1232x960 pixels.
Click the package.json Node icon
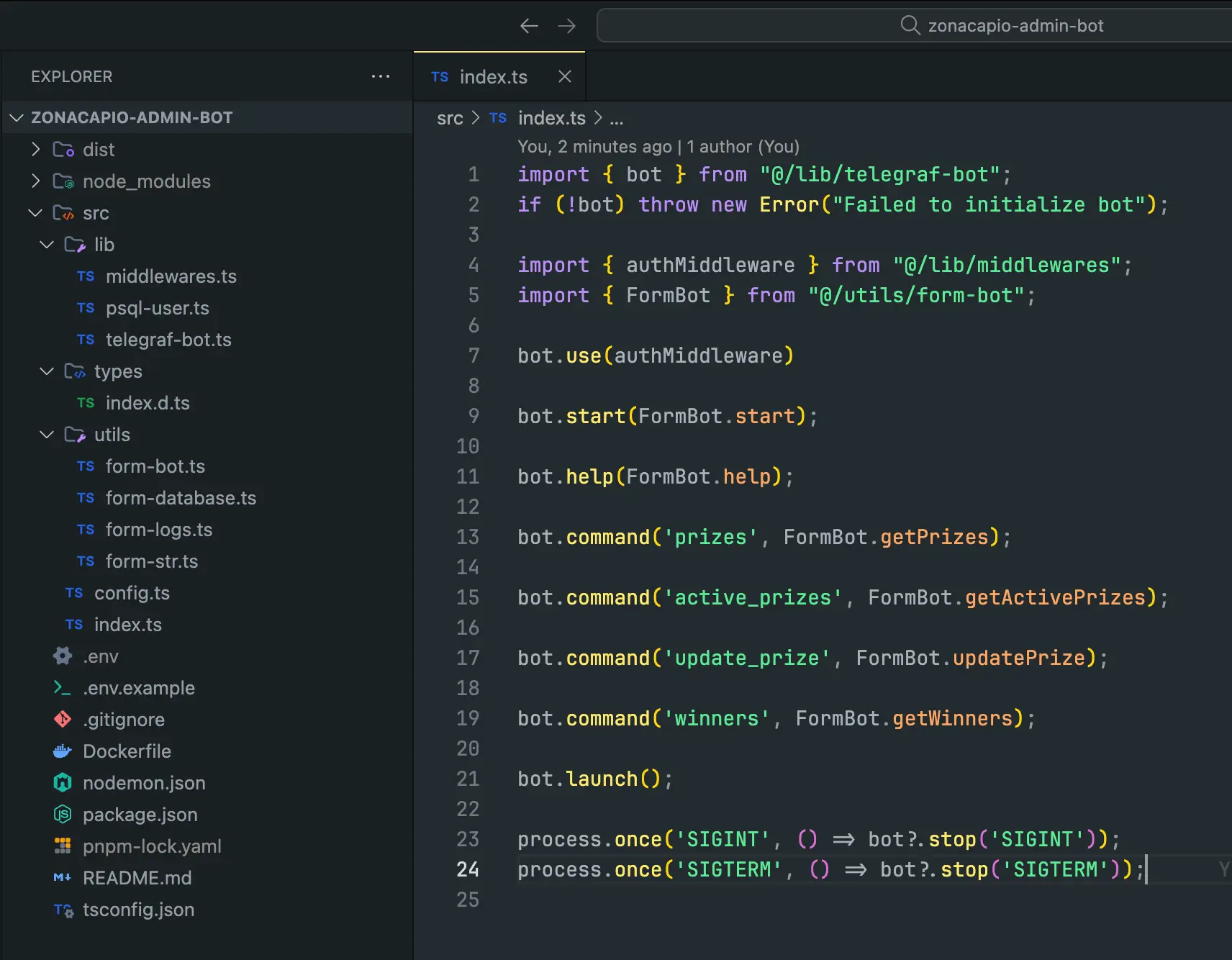pyautogui.click(x=63, y=814)
